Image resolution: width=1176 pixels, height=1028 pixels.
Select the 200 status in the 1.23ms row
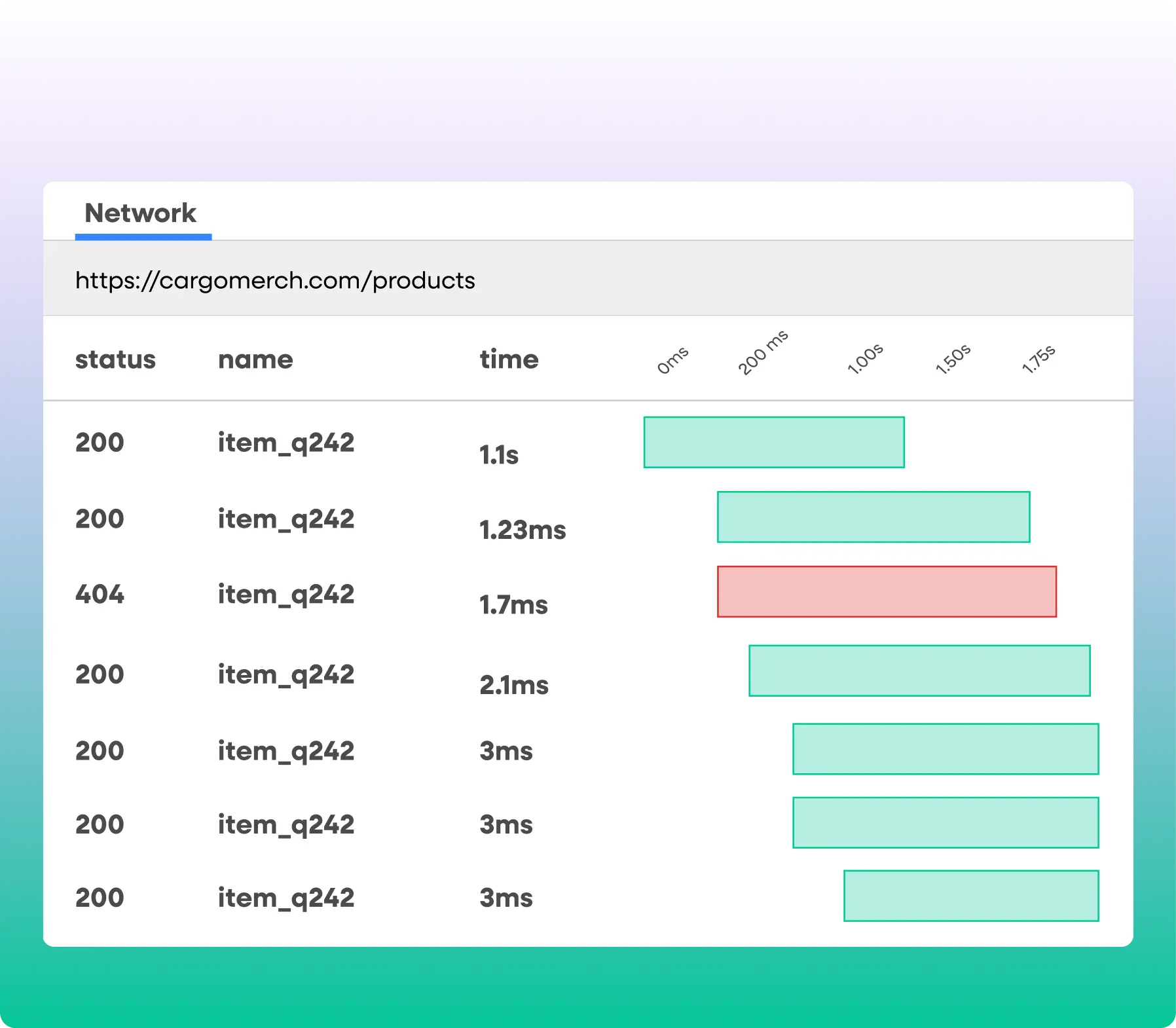(x=100, y=519)
